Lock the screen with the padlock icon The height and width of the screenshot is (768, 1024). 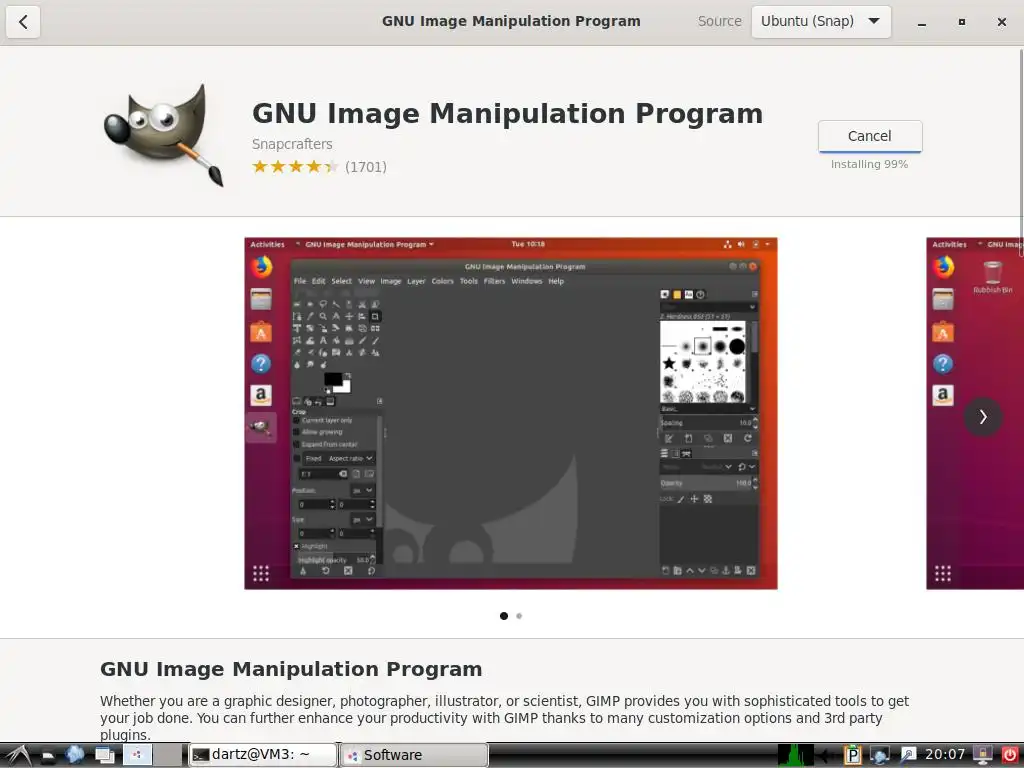[x=982, y=756]
